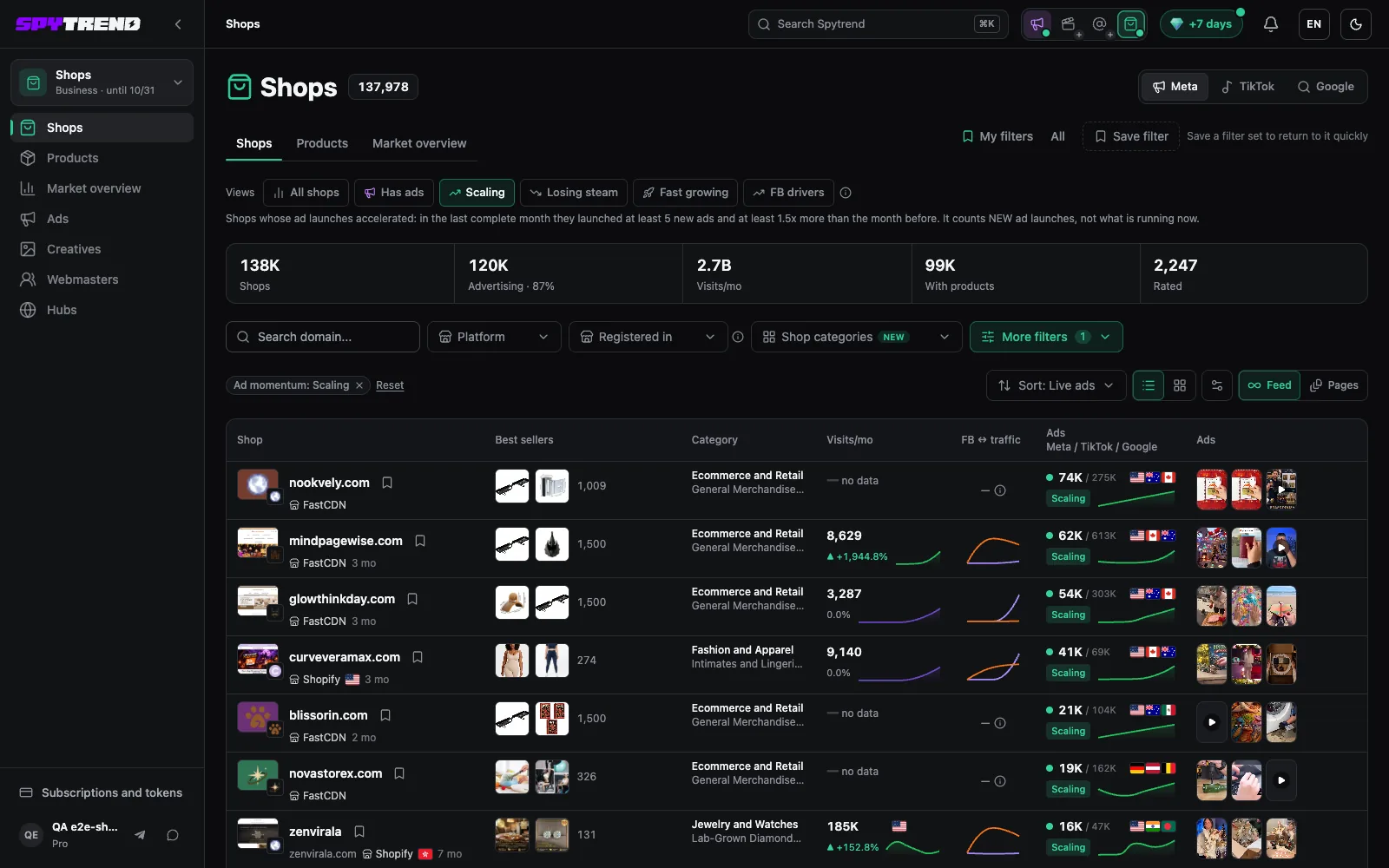This screenshot has width=1389, height=868.
Task: Click info icon beside Registered in
Action: coord(738,337)
